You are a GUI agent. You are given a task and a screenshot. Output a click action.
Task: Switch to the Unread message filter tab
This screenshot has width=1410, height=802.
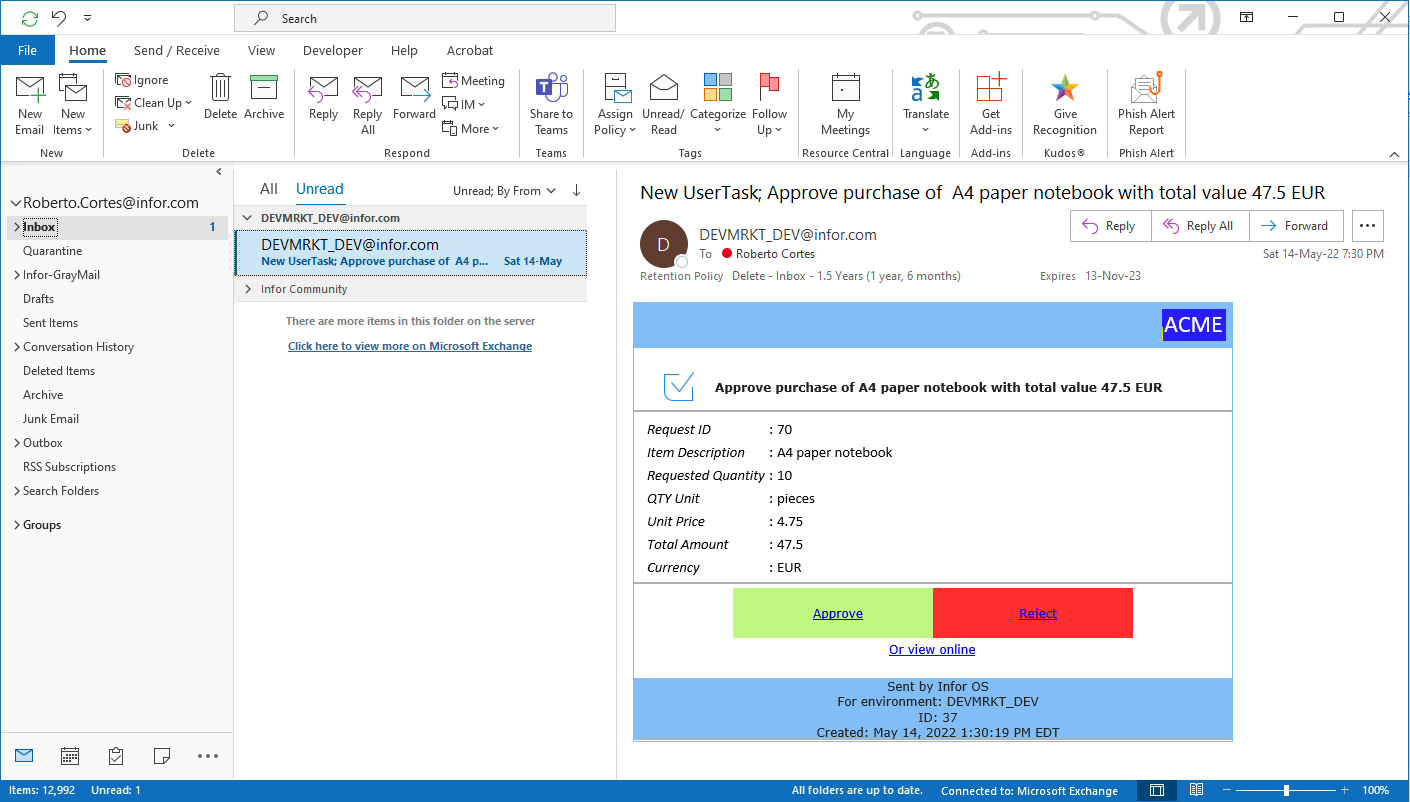click(319, 188)
